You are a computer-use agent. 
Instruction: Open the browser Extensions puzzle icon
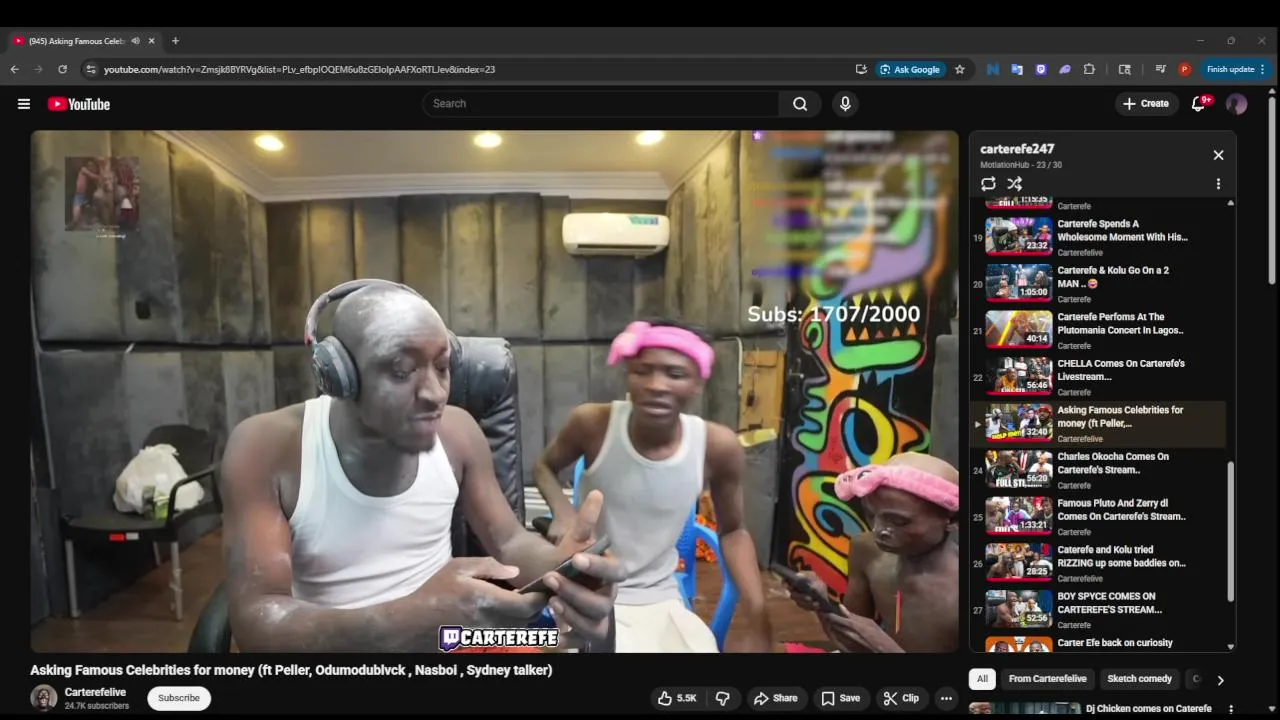pos(1089,69)
